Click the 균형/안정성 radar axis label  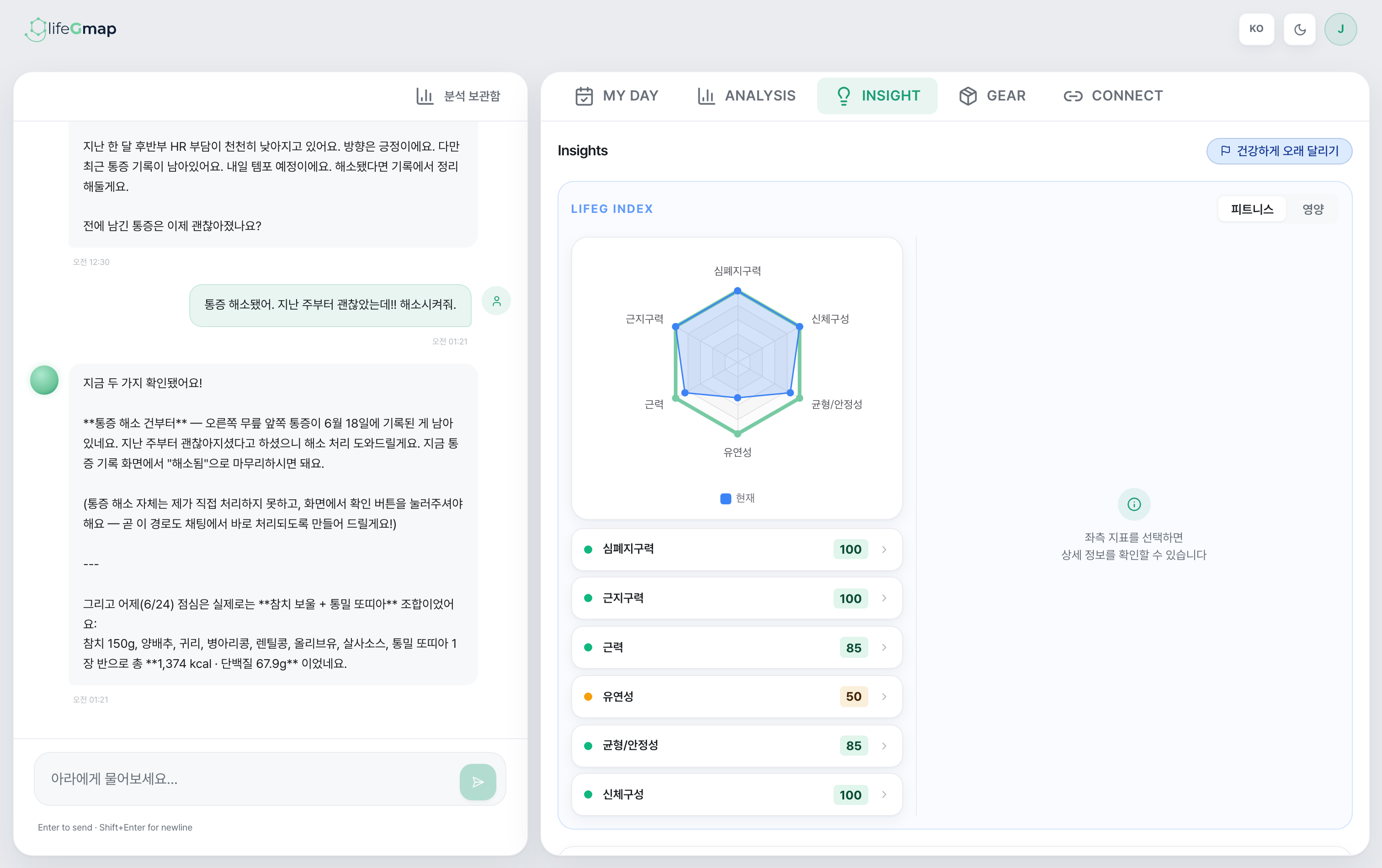click(836, 404)
